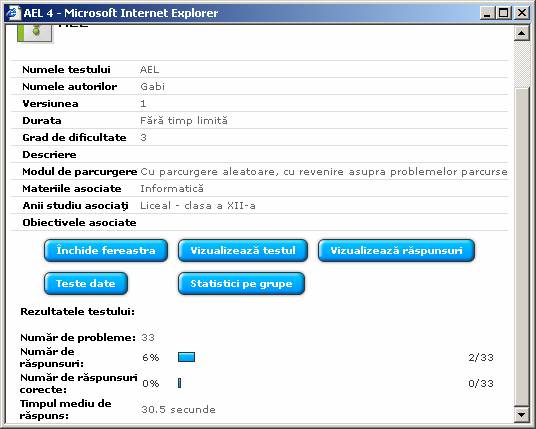Click the 'Număr de probleme:' label
The height and width of the screenshot is (429, 536).
coord(78,338)
